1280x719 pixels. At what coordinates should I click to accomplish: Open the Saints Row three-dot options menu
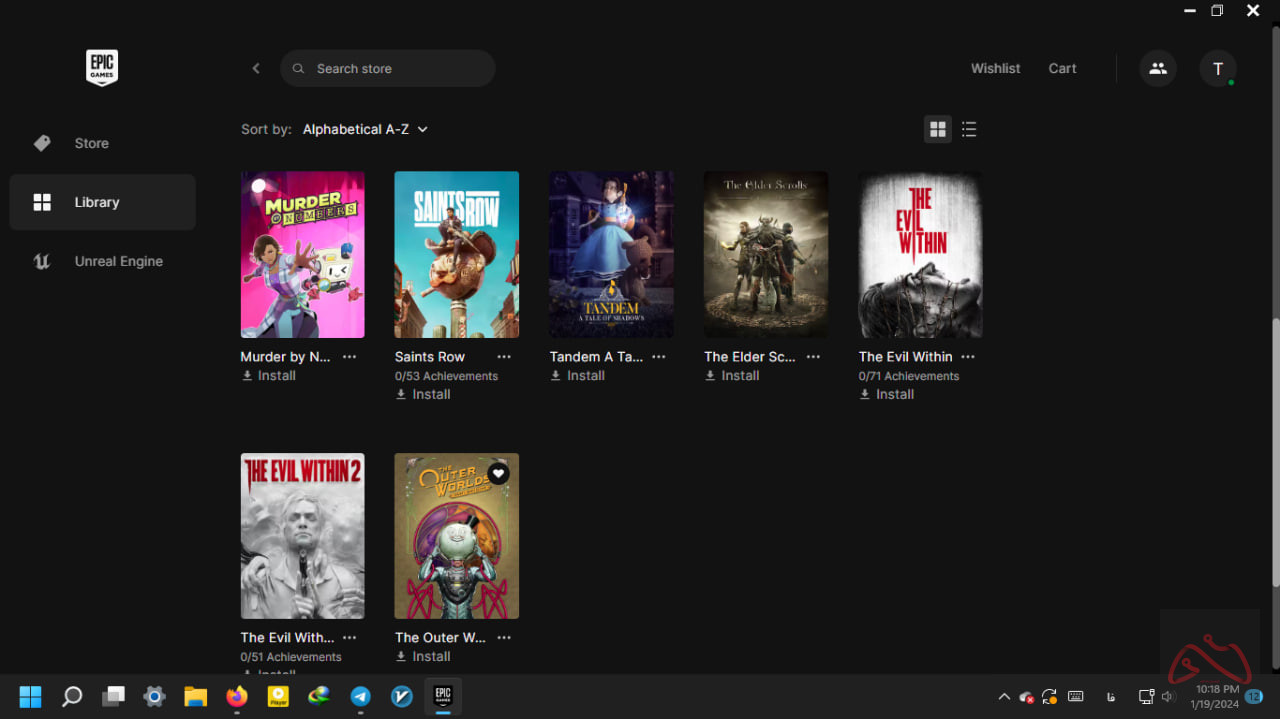[504, 357]
